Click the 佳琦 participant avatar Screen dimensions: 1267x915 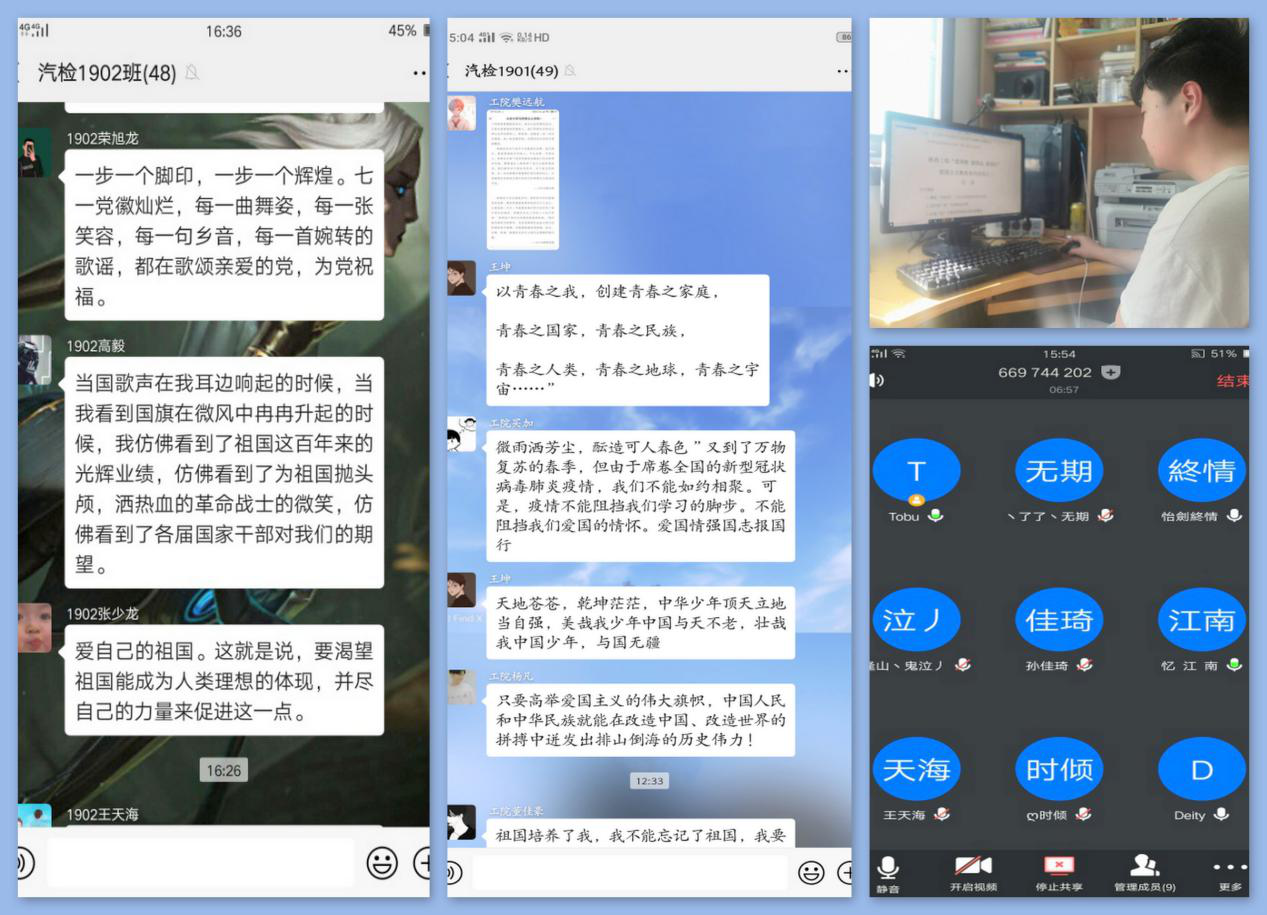pyautogui.click(x=1058, y=621)
